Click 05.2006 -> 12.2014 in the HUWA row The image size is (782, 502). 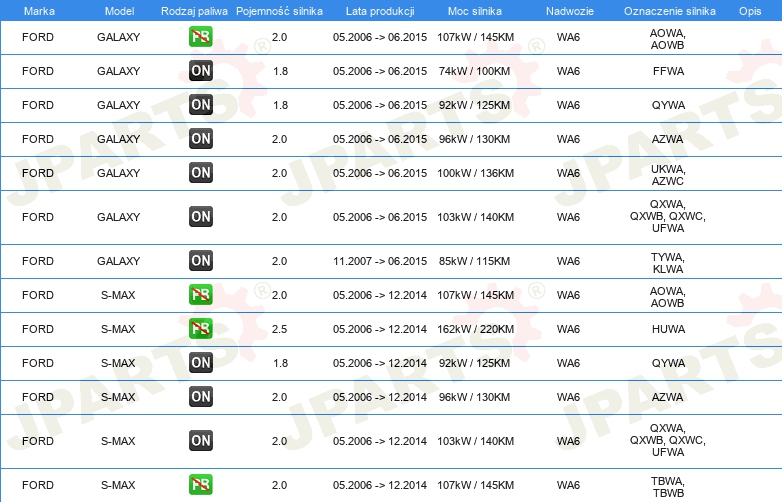coord(380,329)
